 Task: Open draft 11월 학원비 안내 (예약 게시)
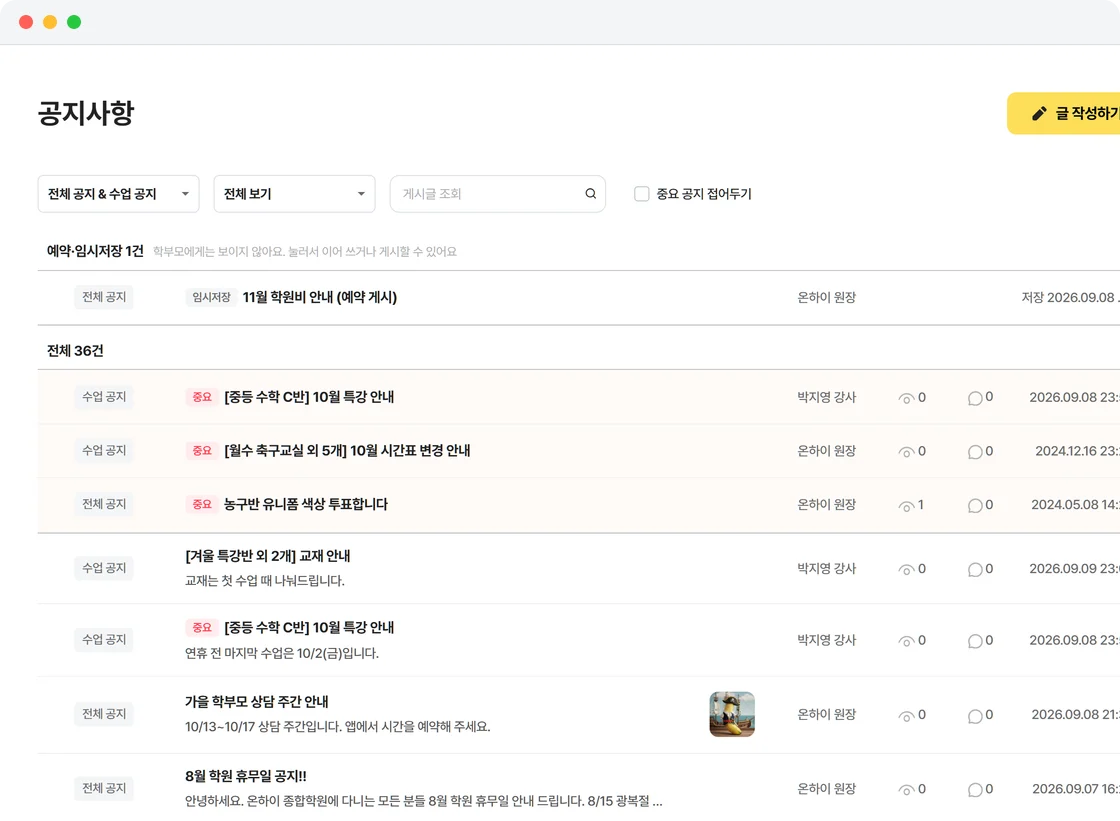319,297
